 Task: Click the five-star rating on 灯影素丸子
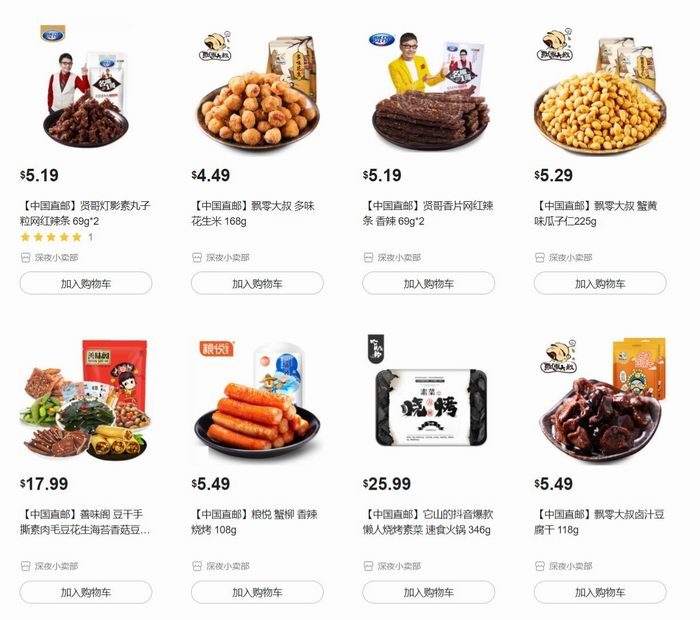[51, 237]
